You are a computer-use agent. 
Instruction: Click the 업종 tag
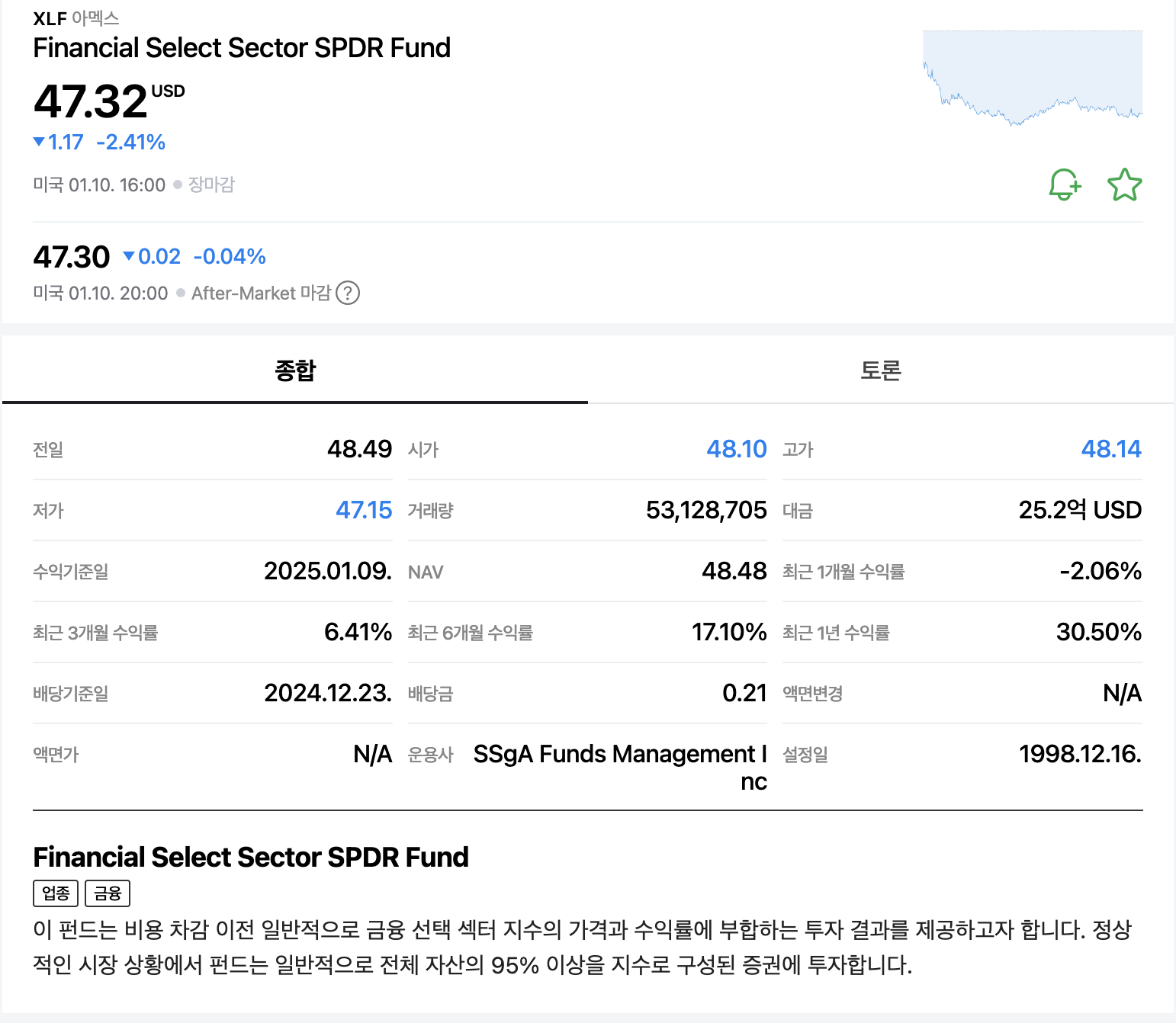[56, 893]
